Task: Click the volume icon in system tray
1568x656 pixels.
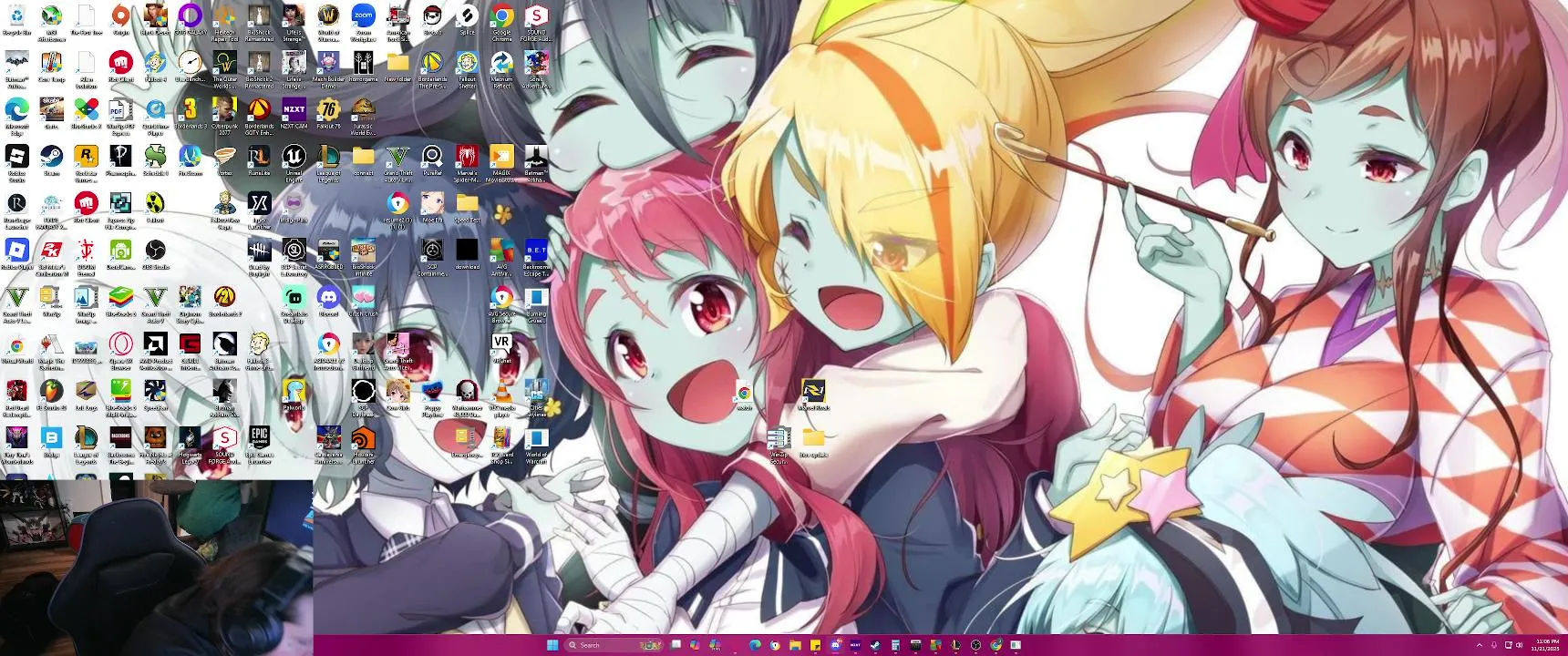Action: click(1519, 645)
